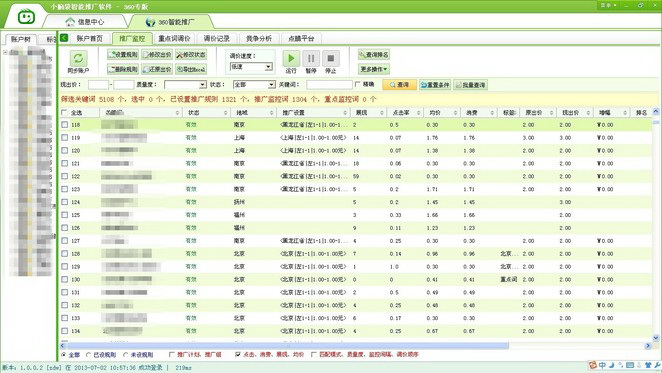This screenshot has width=662, height=373.
Task: Click the 批量查询 batch query button
Action: tap(470, 85)
